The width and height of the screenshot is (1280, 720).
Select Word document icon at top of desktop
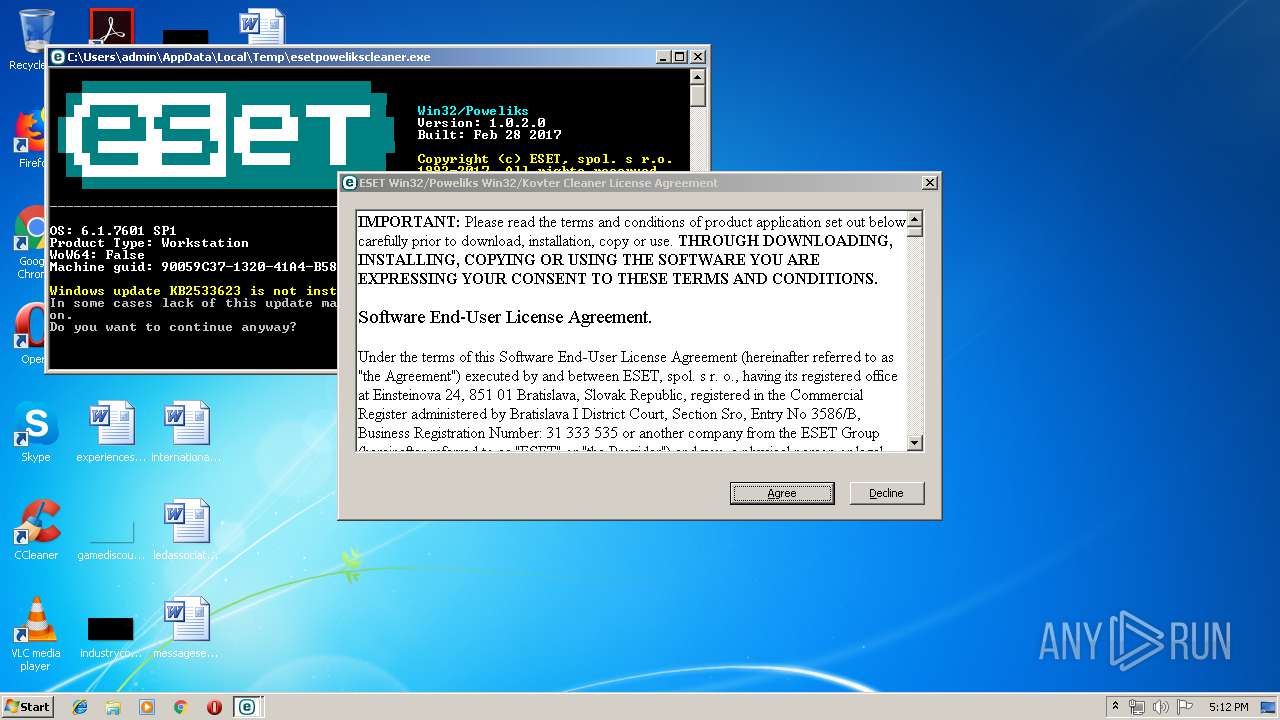[262, 27]
